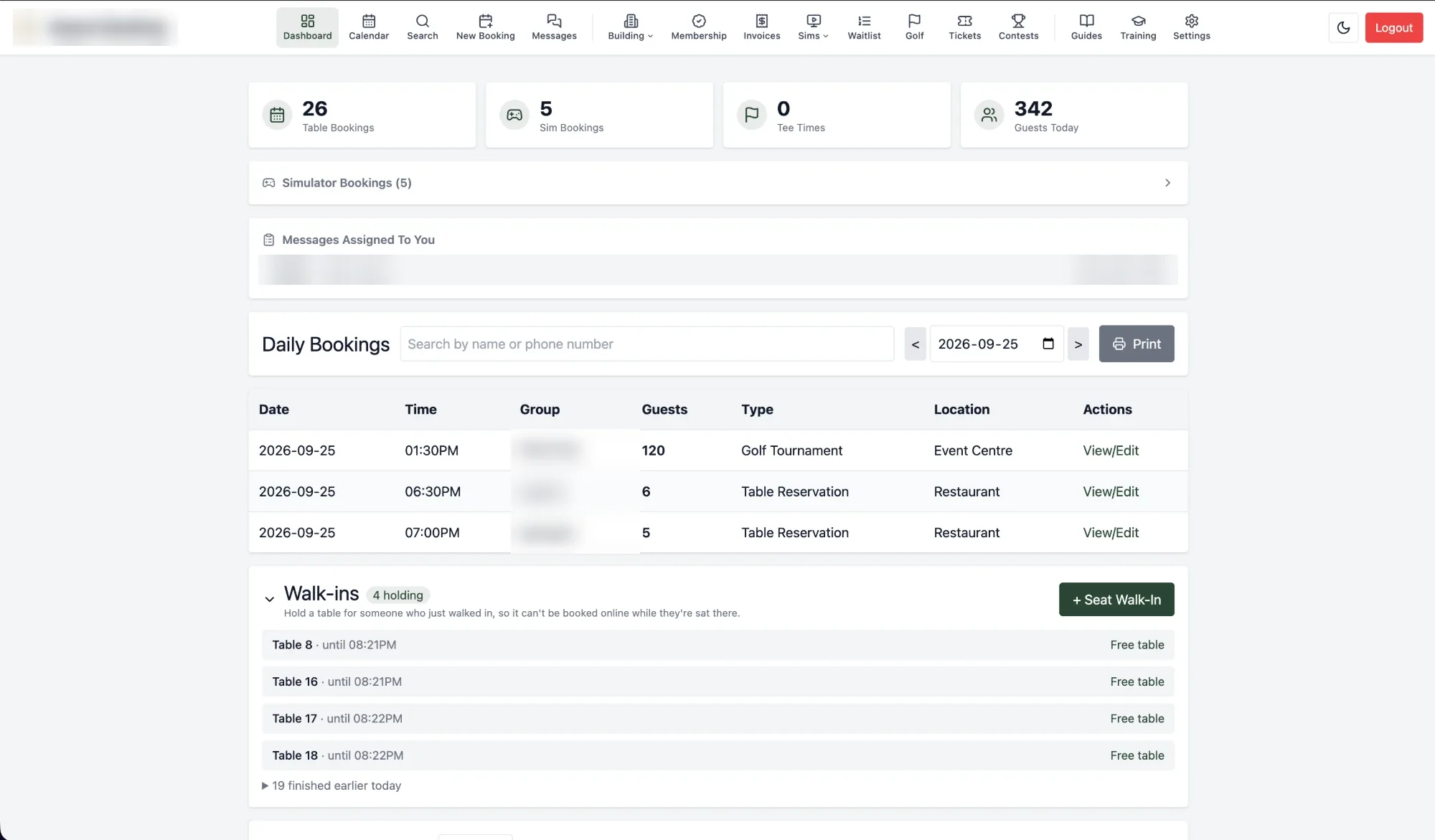The height and width of the screenshot is (840, 1435).
Task: Click the Seat Walk-In button
Action: tap(1116, 599)
